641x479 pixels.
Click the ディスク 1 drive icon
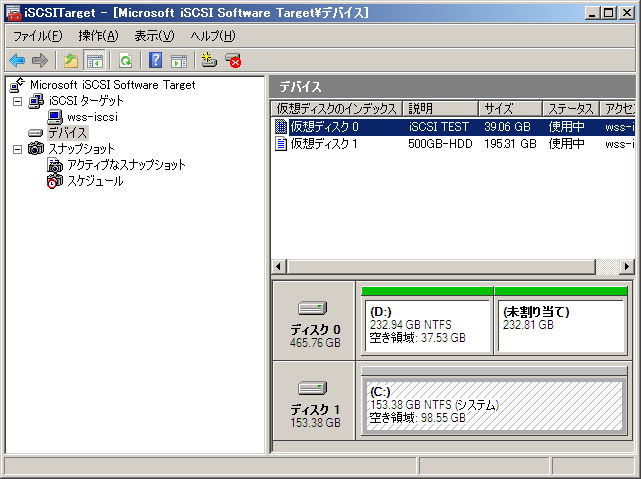[313, 388]
